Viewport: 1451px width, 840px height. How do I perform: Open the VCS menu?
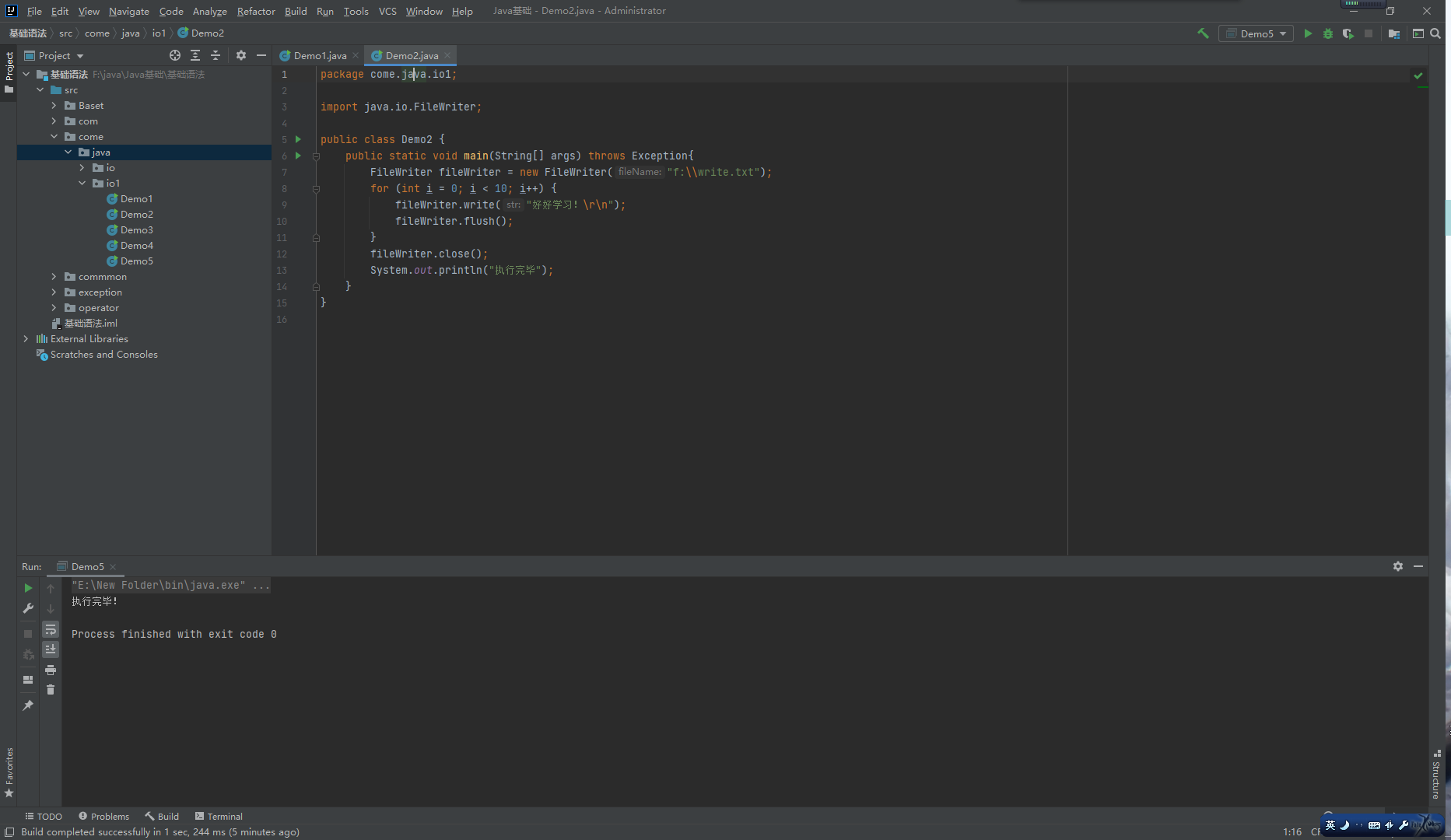(x=387, y=11)
